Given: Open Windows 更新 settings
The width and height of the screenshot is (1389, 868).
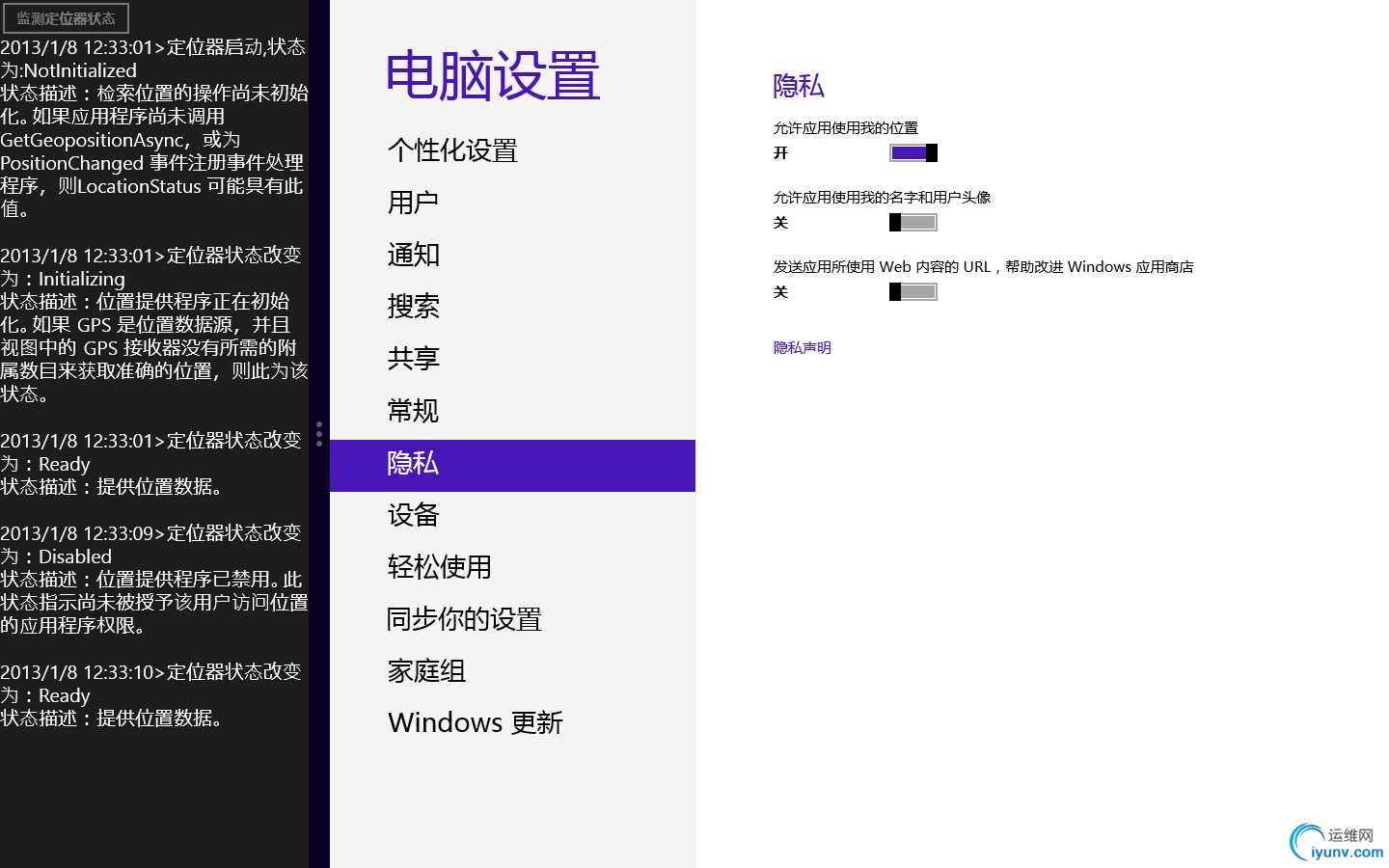Looking at the screenshot, I should (x=475, y=722).
